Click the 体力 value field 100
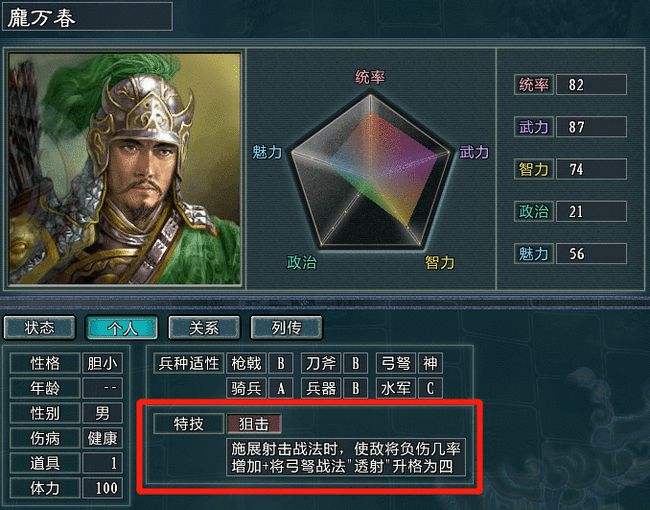650x510 pixels. tap(102, 488)
